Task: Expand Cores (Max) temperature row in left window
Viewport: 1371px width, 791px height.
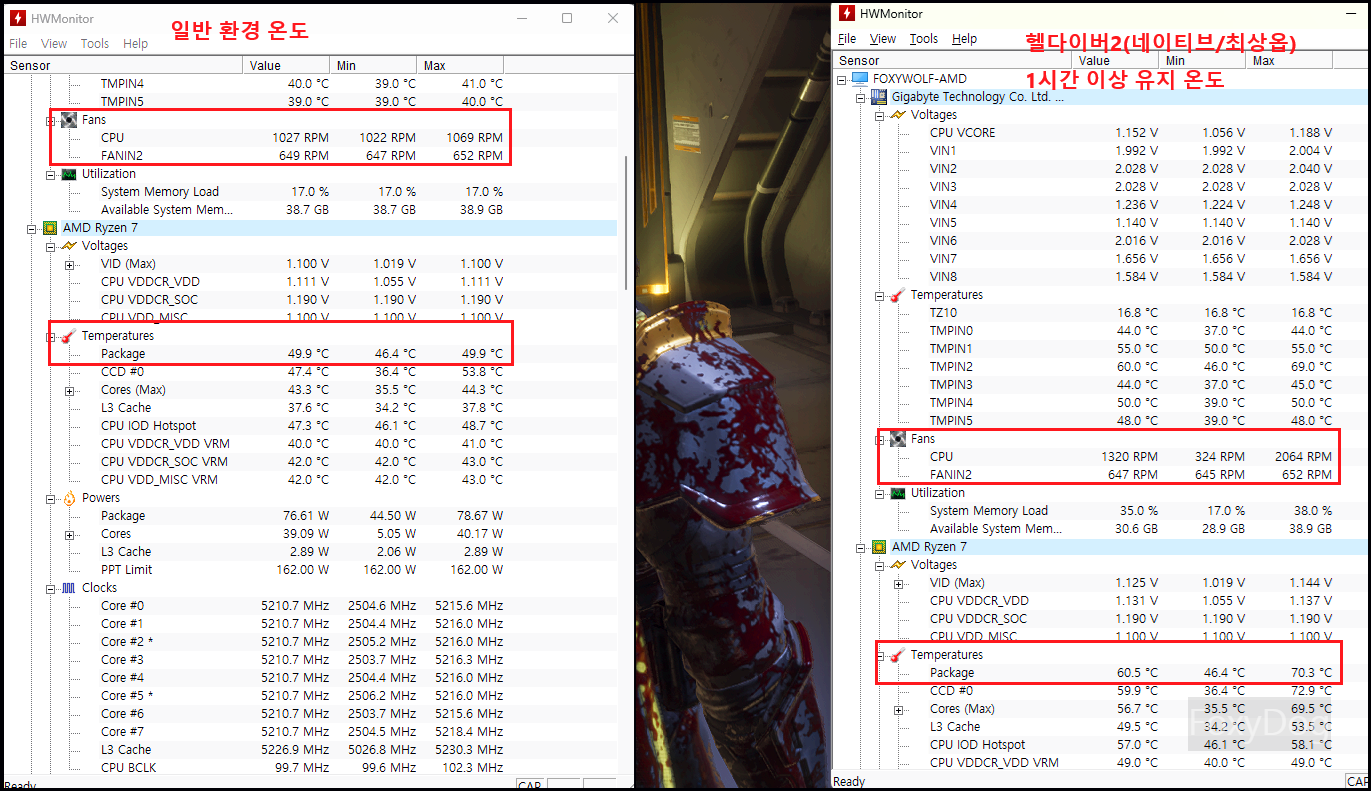Action: coord(69,390)
